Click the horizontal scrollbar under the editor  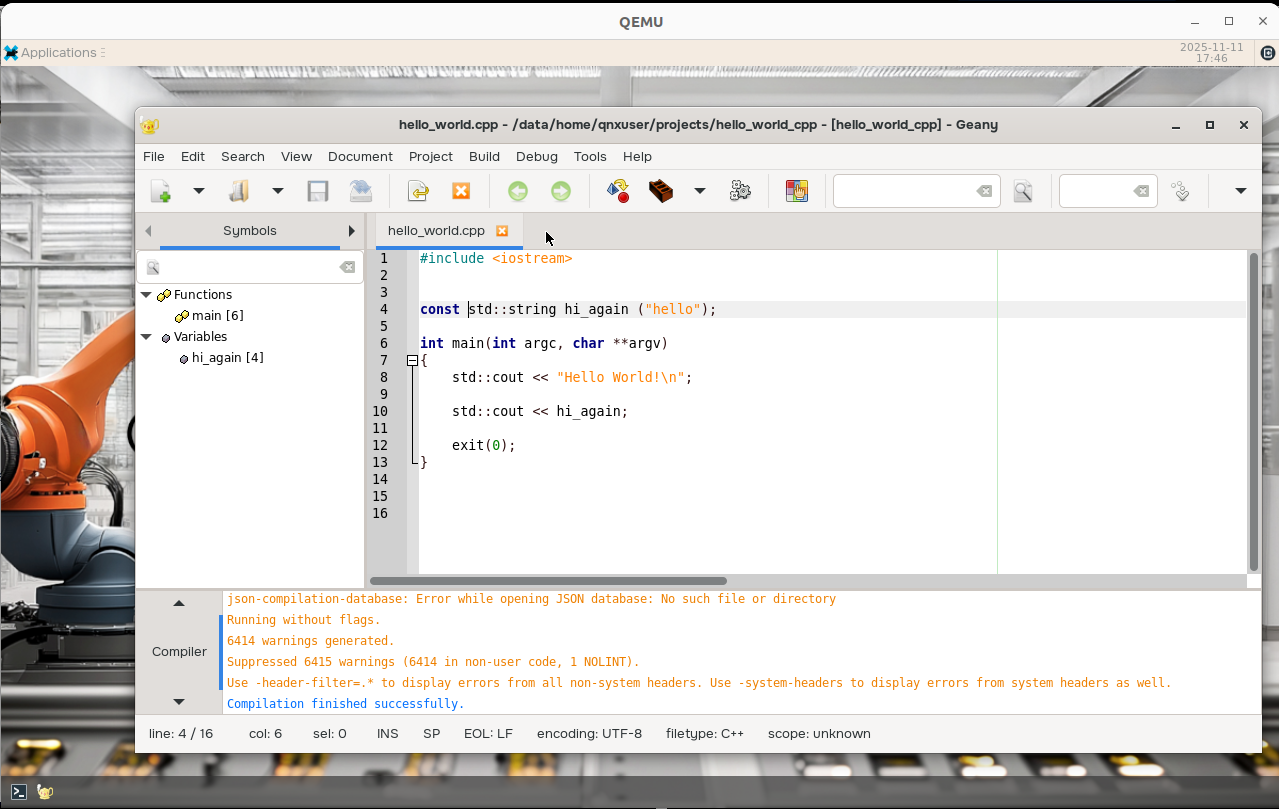548,581
